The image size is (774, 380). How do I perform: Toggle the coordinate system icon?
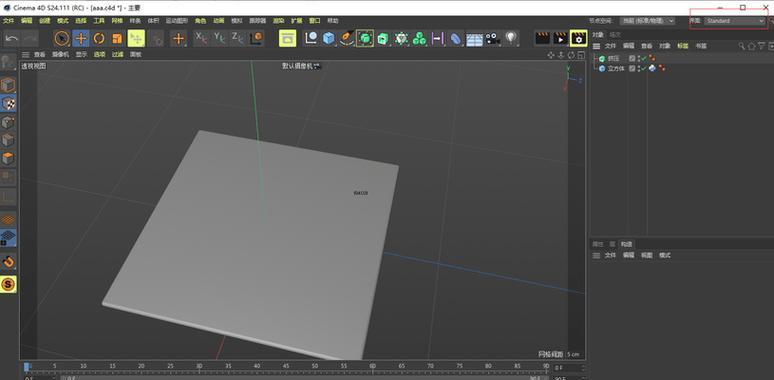coord(256,38)
